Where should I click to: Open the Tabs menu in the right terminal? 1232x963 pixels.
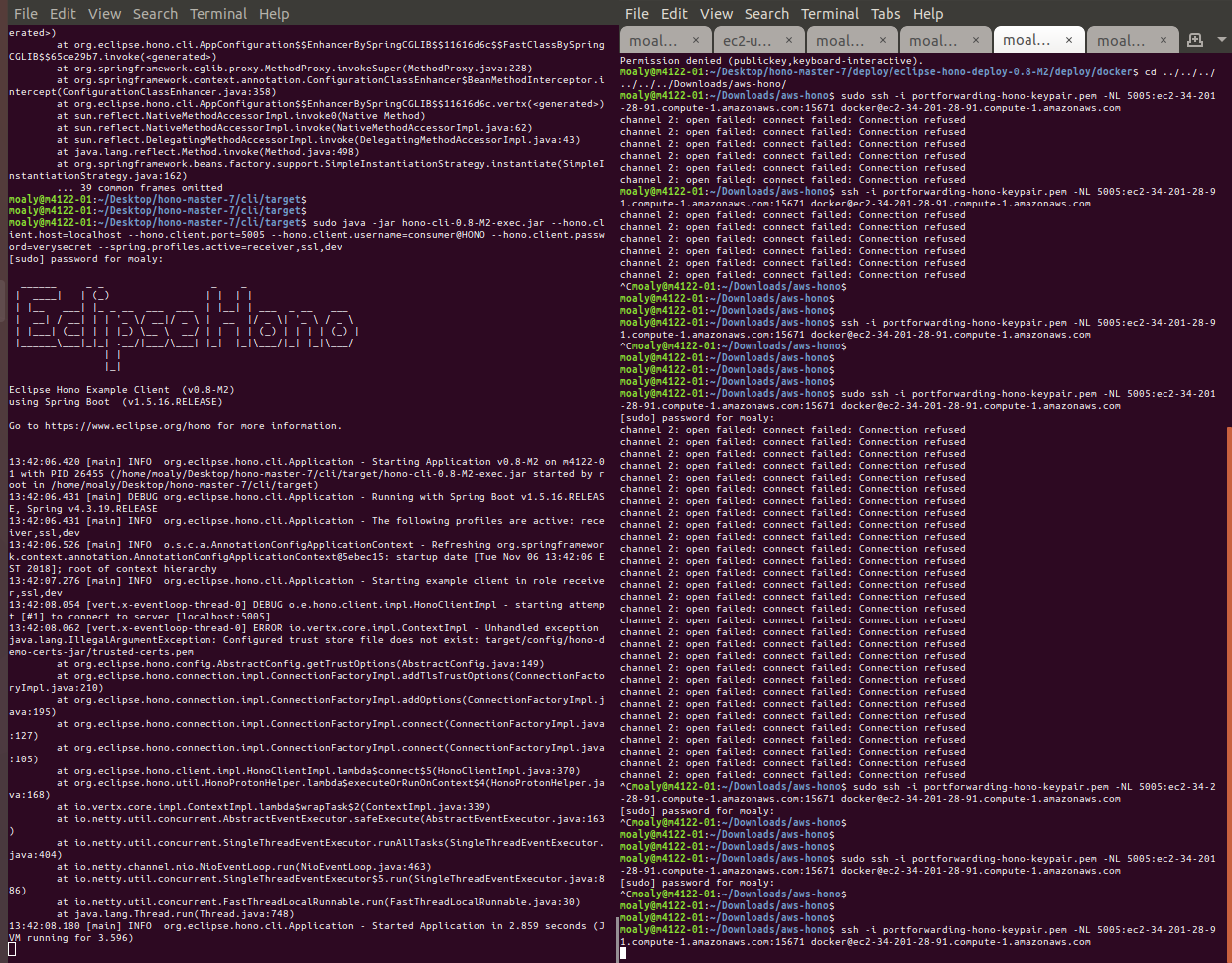pos(886,13)
